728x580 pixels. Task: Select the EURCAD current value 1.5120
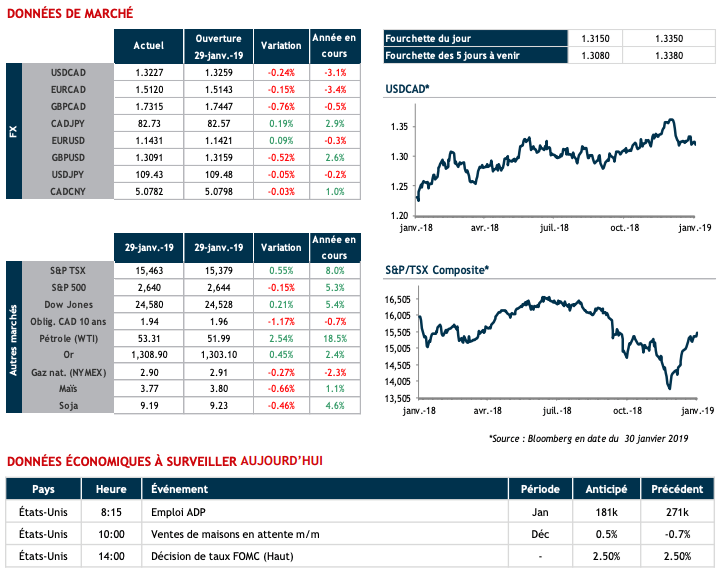coord(148,87)
